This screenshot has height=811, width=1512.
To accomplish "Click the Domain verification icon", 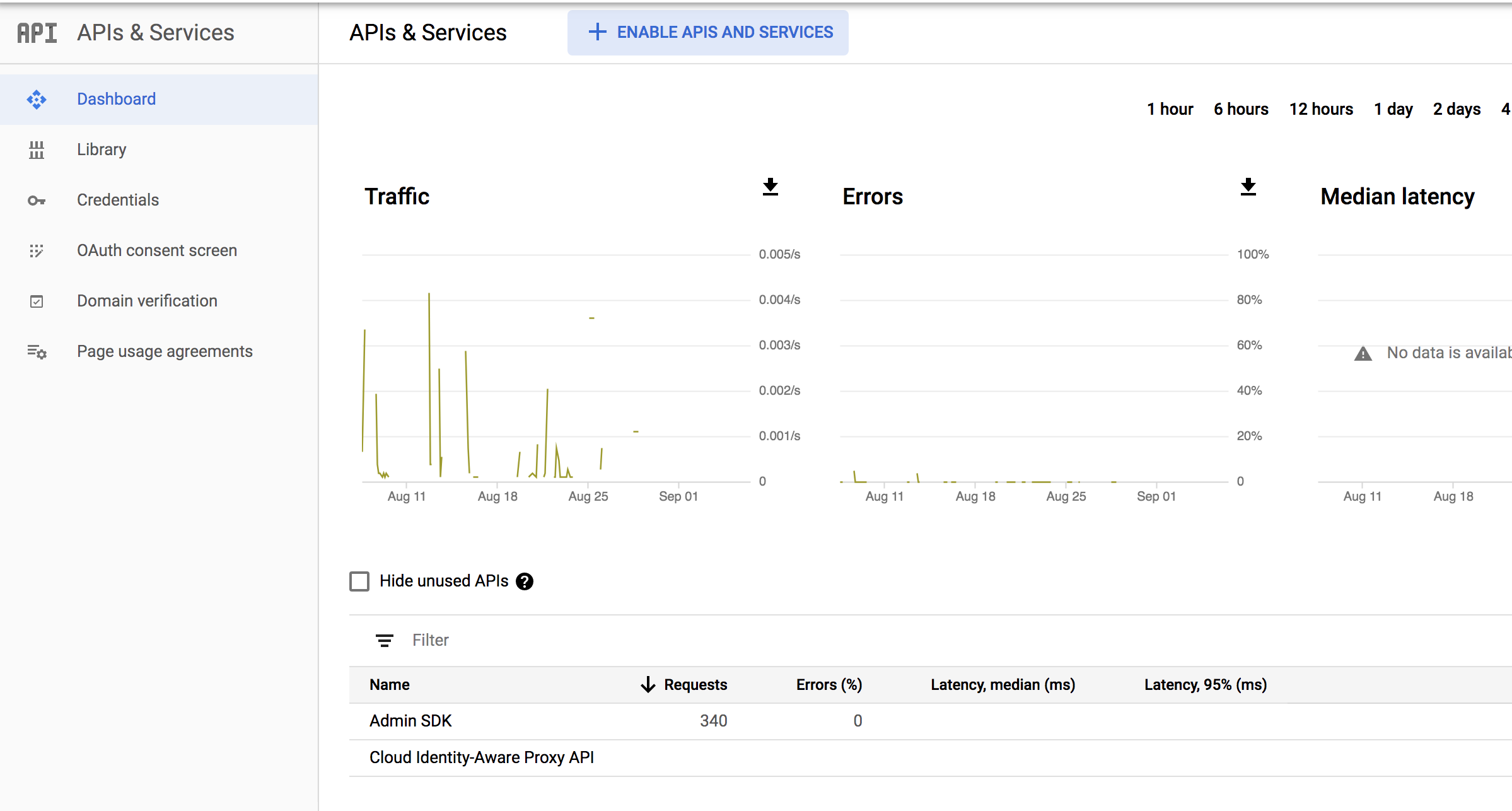I will (36, 300).
